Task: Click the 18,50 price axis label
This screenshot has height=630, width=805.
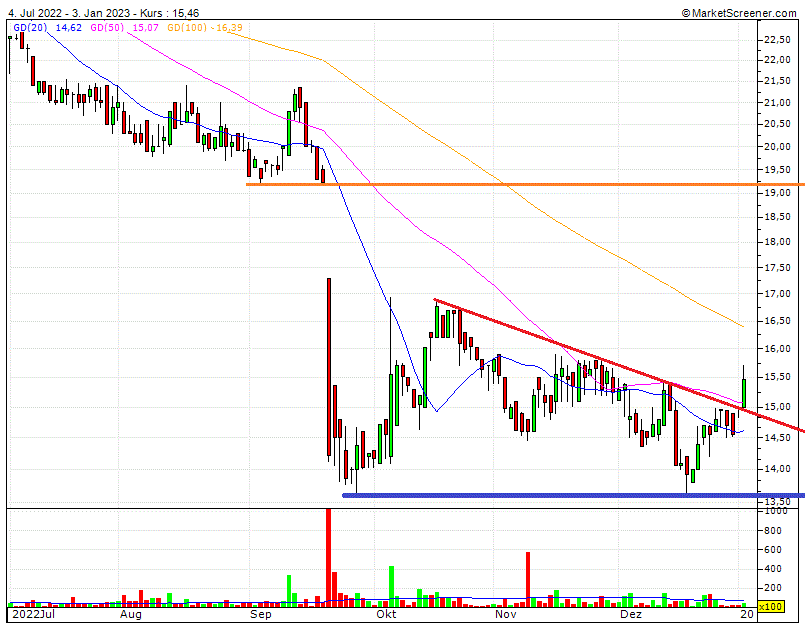Action: pos(777,217)
